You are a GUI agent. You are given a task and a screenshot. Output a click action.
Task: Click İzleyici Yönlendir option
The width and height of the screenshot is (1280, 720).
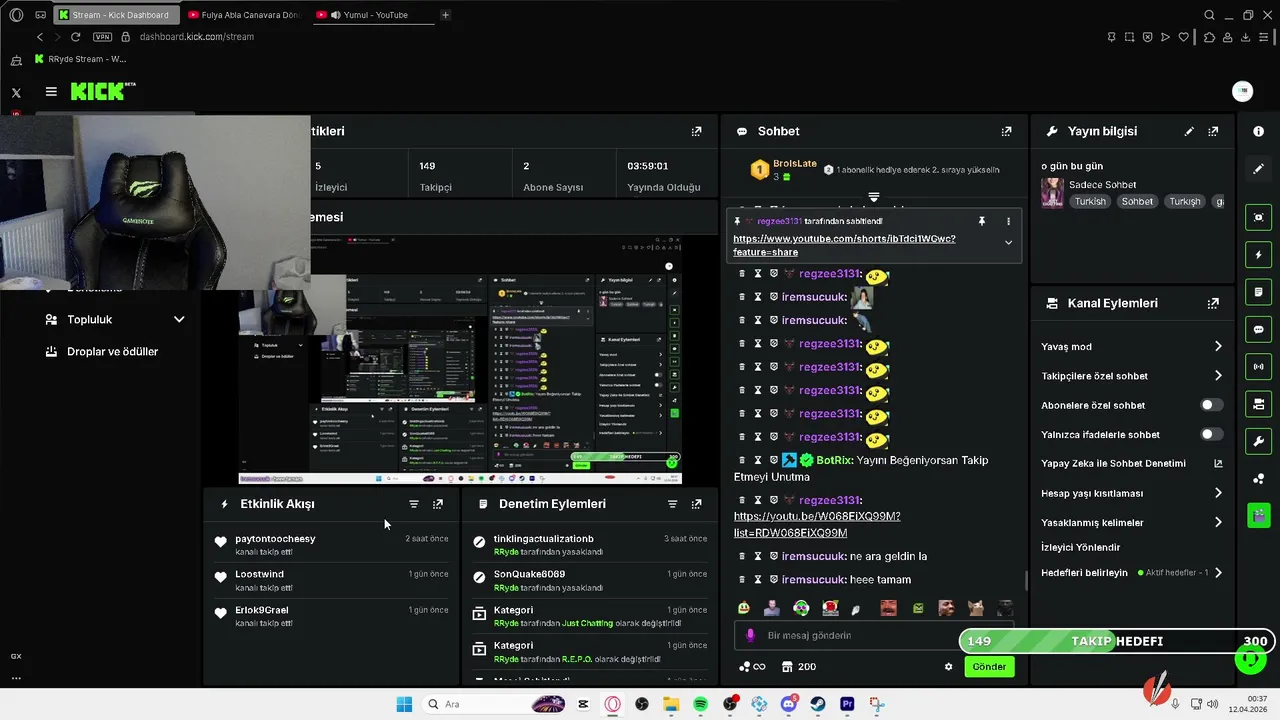click(x=1081, y=548)
